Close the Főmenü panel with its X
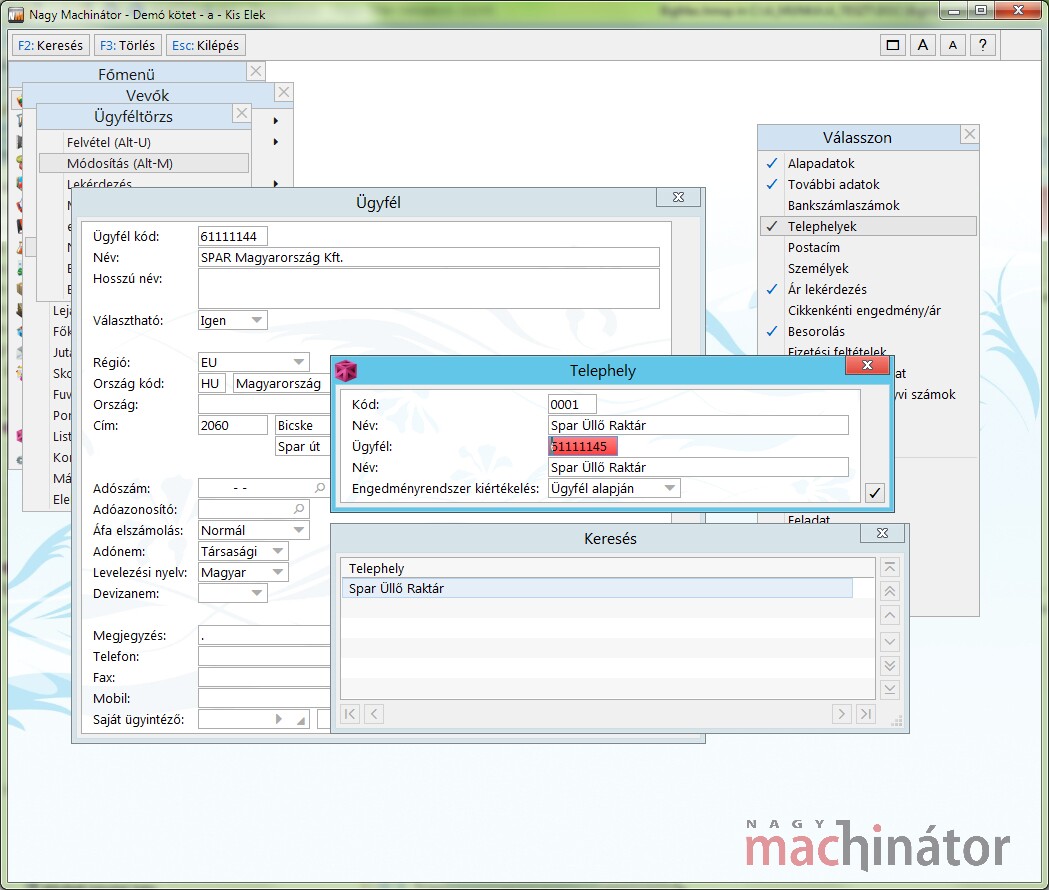Image resolution: width=1049 pixels, height=890 pixels. click(256, 71)
